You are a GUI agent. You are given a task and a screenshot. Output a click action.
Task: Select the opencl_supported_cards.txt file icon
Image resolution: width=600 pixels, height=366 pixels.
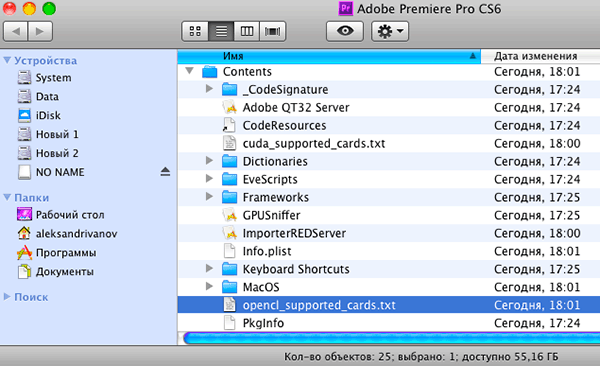pyautogui.click(x=229, y=305)
